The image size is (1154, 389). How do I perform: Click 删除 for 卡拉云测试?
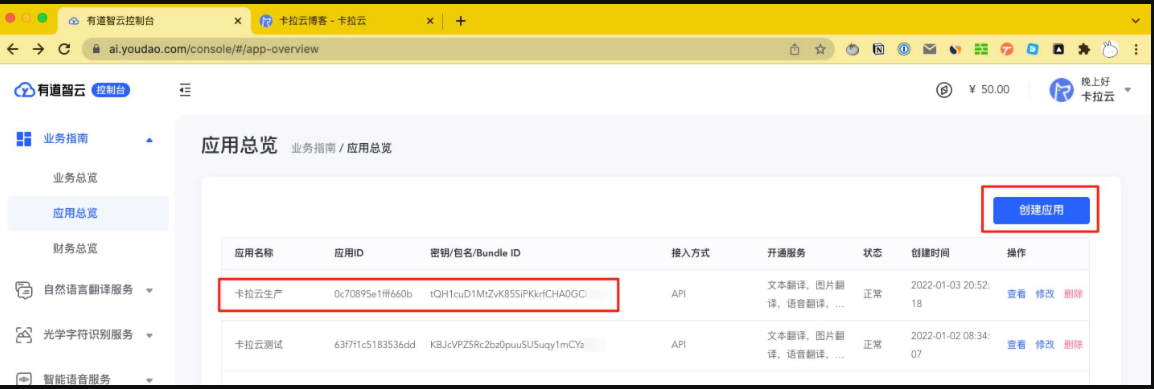1073,344
